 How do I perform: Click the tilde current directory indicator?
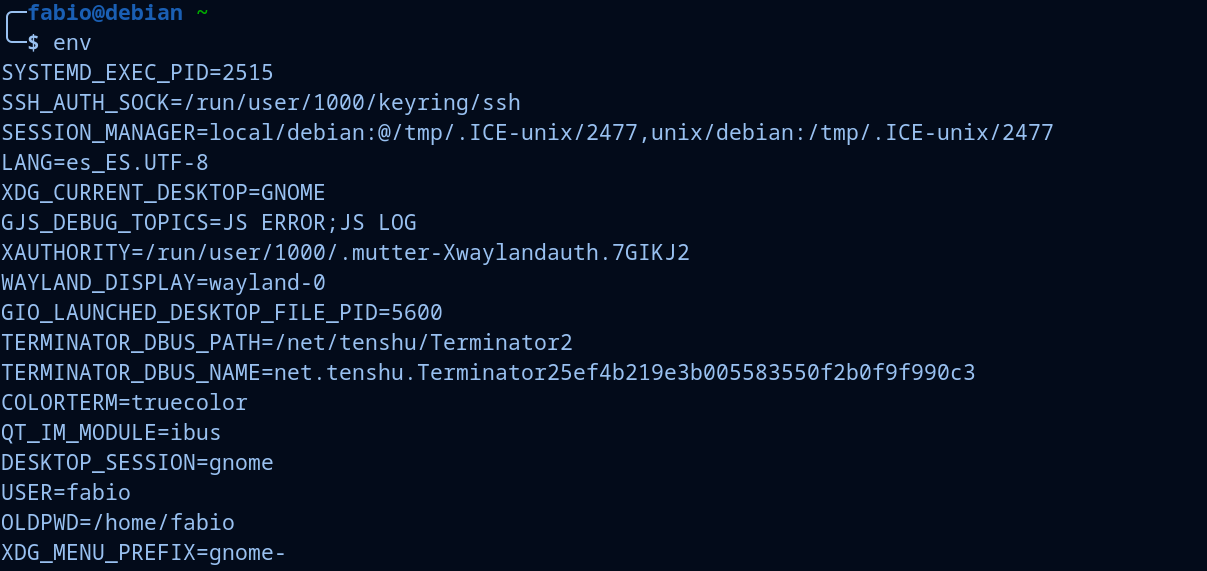pyautogui.click(x=203, y=13)
